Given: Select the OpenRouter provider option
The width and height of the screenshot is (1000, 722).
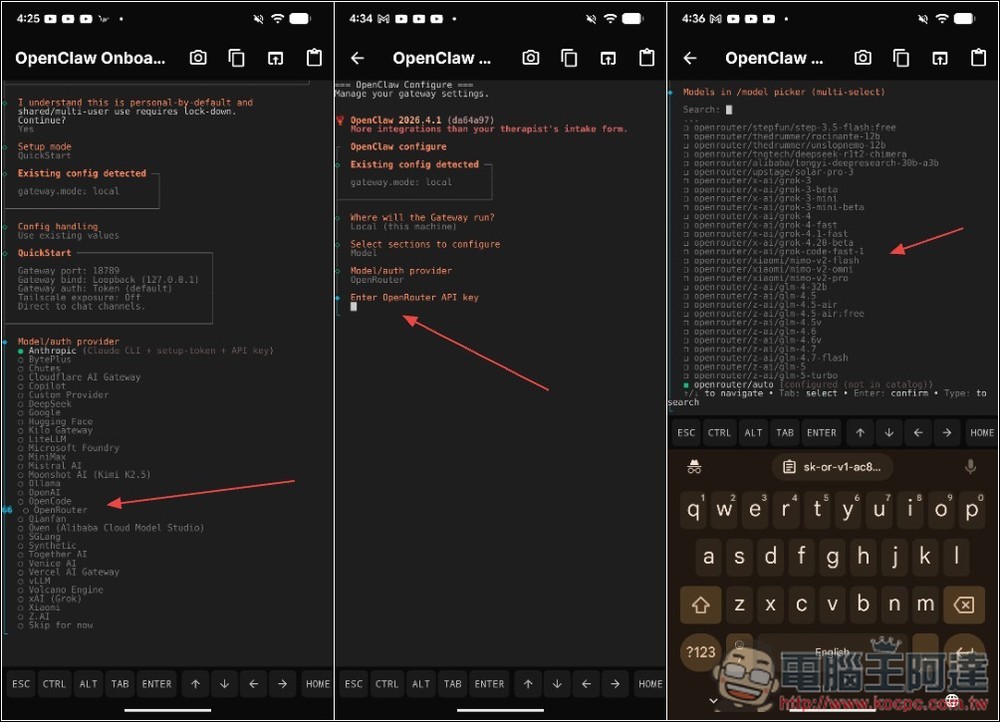Looking at the screenshot, I should 60,510.
